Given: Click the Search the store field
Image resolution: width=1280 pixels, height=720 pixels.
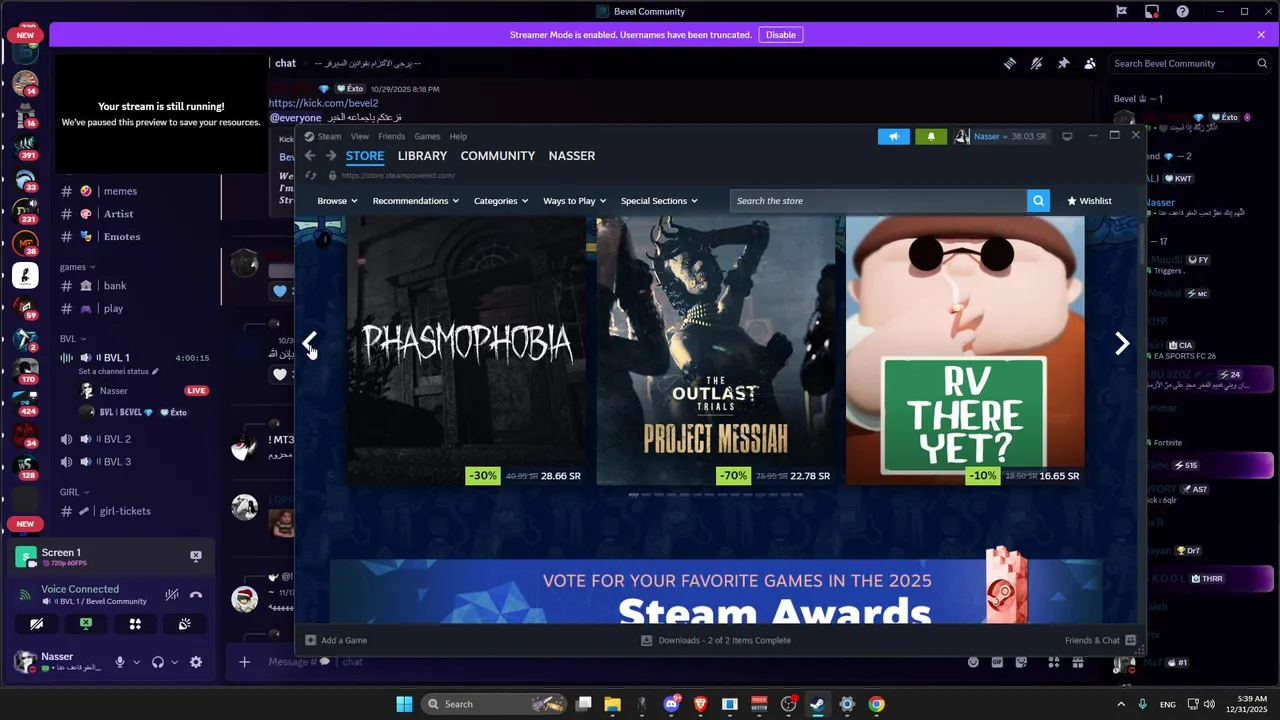Looking at the screenshot, I should [x=878, y=201].
